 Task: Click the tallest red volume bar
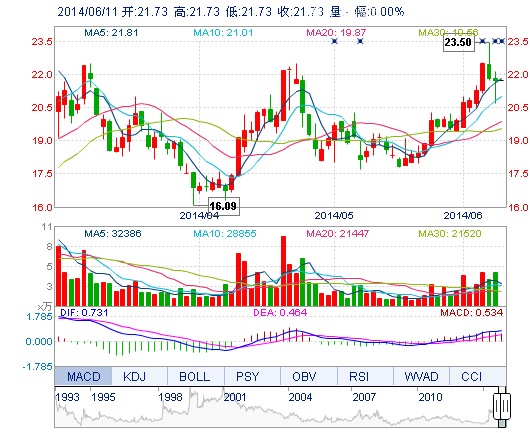283,271
